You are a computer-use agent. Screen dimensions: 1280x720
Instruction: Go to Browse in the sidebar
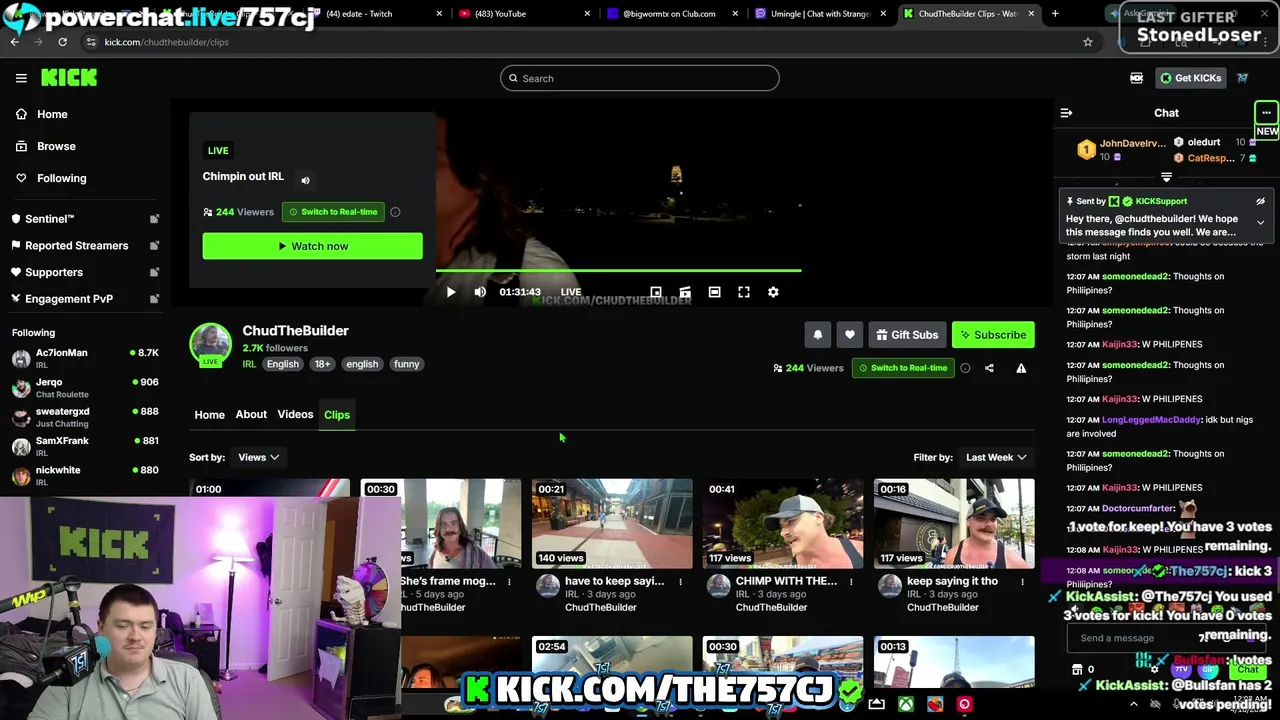(x=56, y=146)
